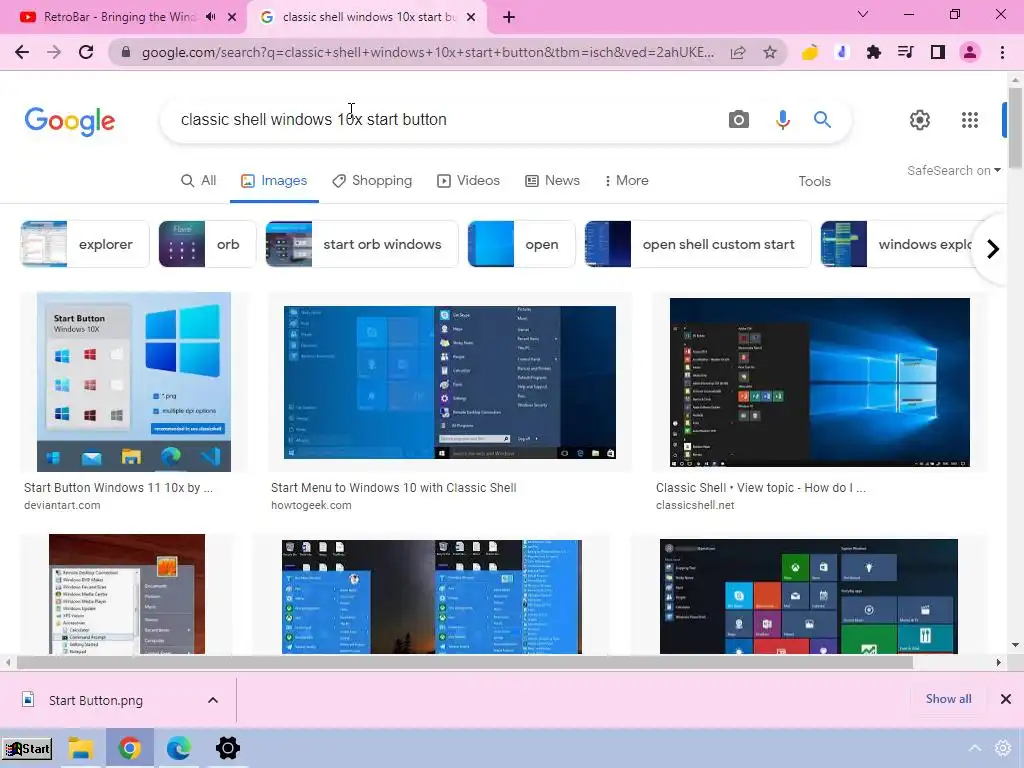Toggle the Chrome side panel

tap(938, 52)
